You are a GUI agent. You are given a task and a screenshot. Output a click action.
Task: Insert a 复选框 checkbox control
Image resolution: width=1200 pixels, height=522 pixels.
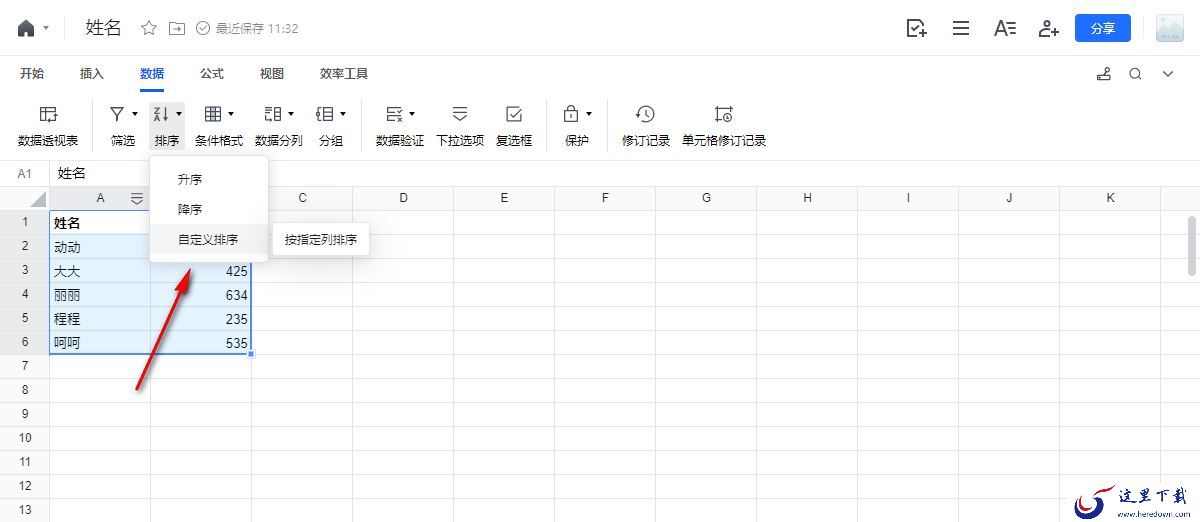coord(514,126)
